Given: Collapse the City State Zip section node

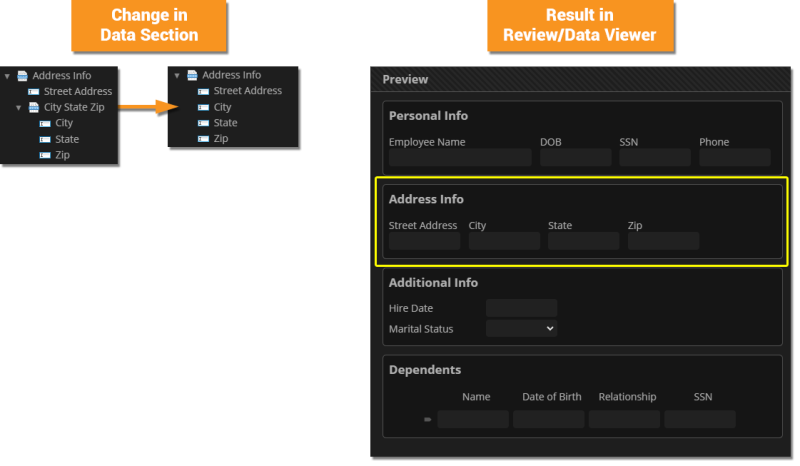Looking at the screenshot, I should pos(18,108).
